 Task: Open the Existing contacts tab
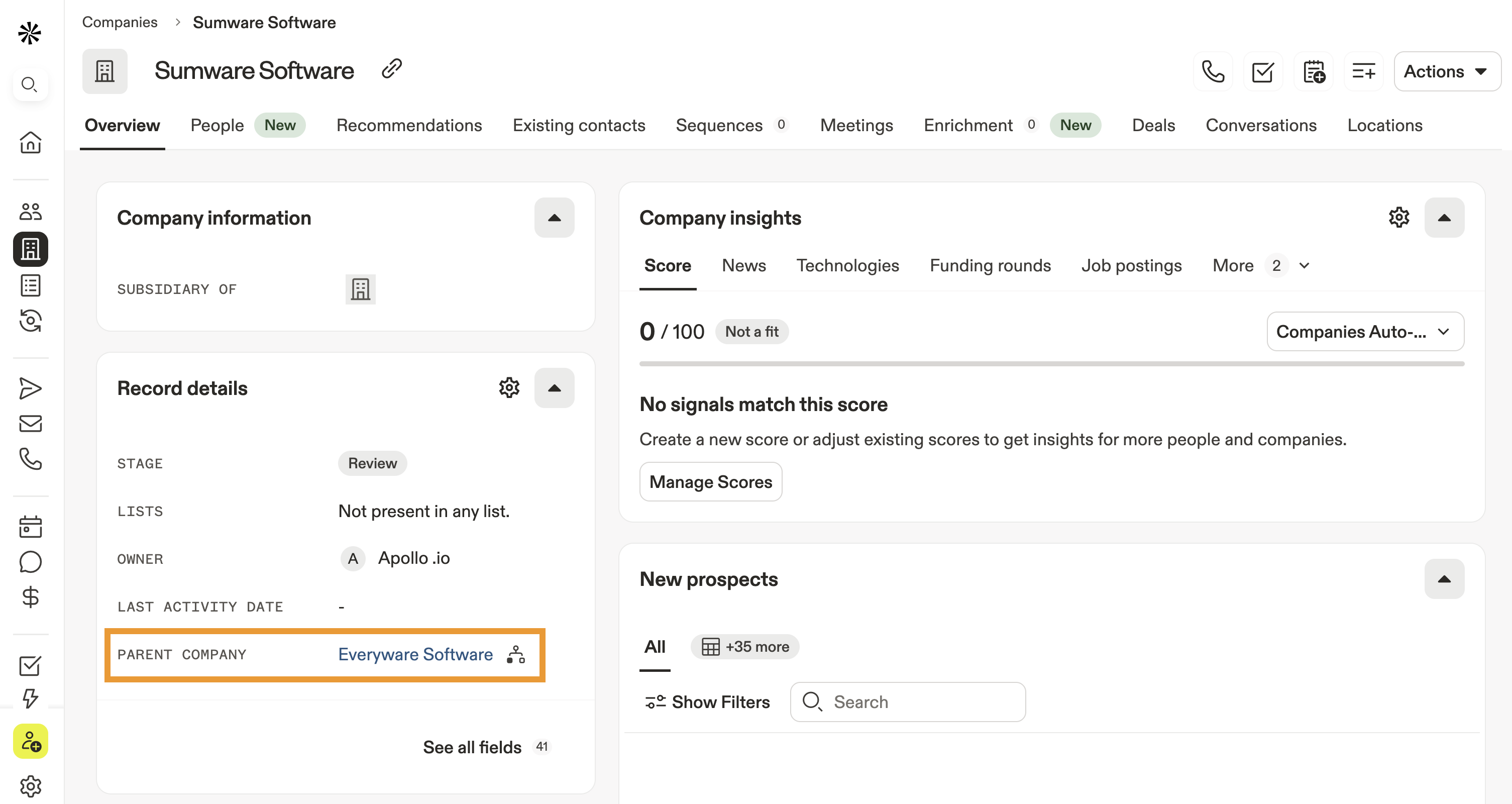click(579, 125)
